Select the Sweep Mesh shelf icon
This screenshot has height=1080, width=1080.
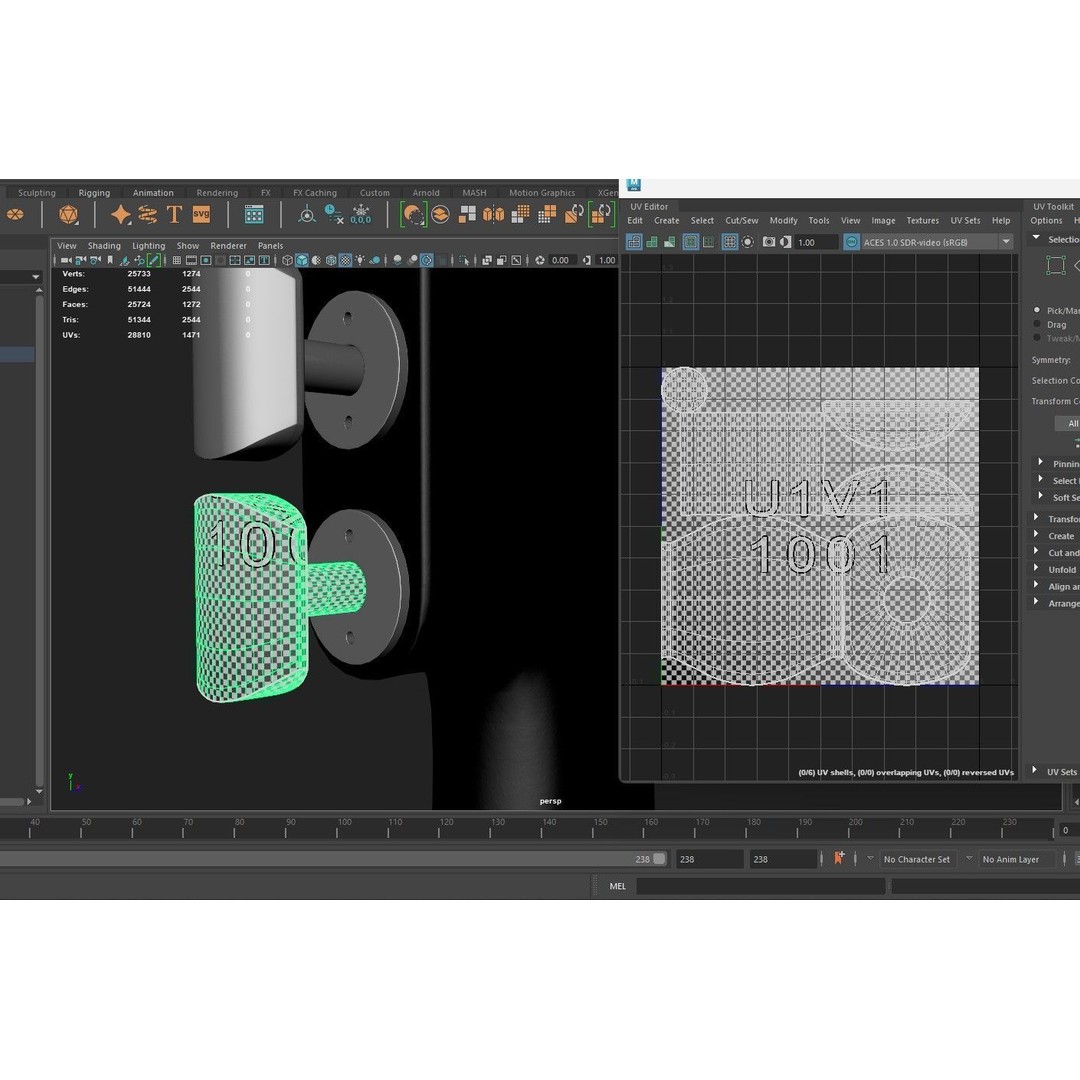click(147, 214)
